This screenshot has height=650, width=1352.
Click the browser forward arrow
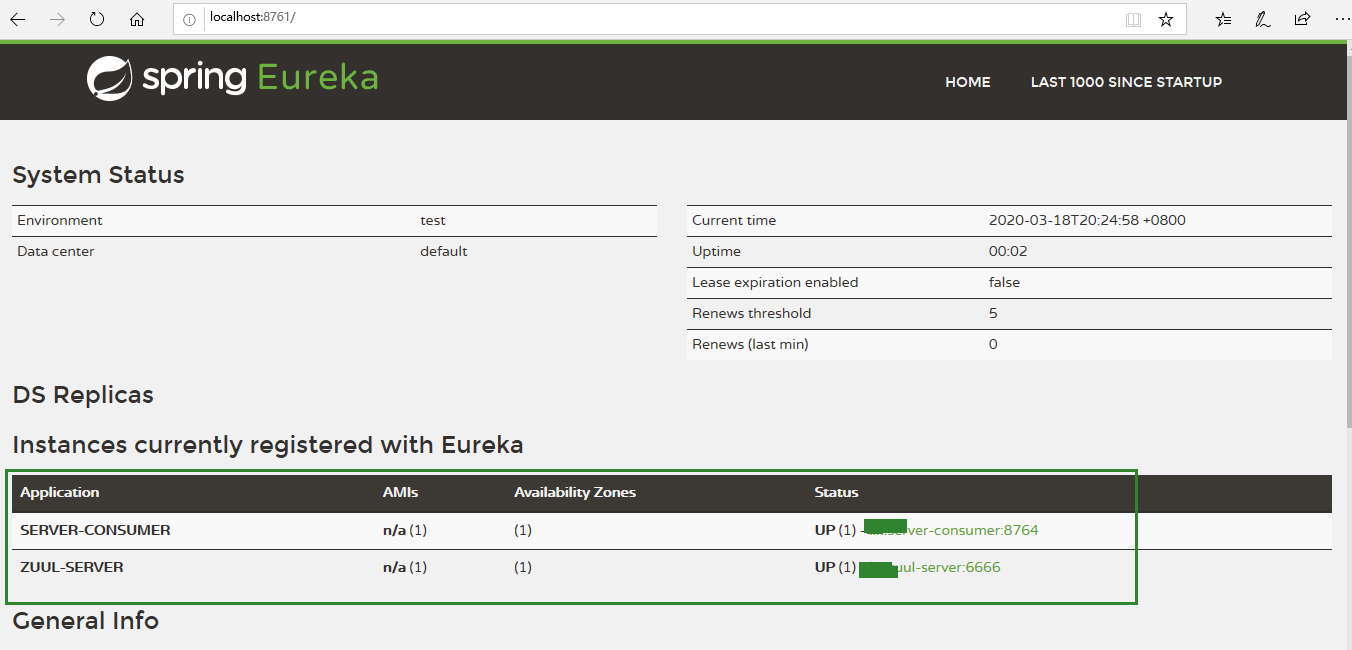coord(57,19)
